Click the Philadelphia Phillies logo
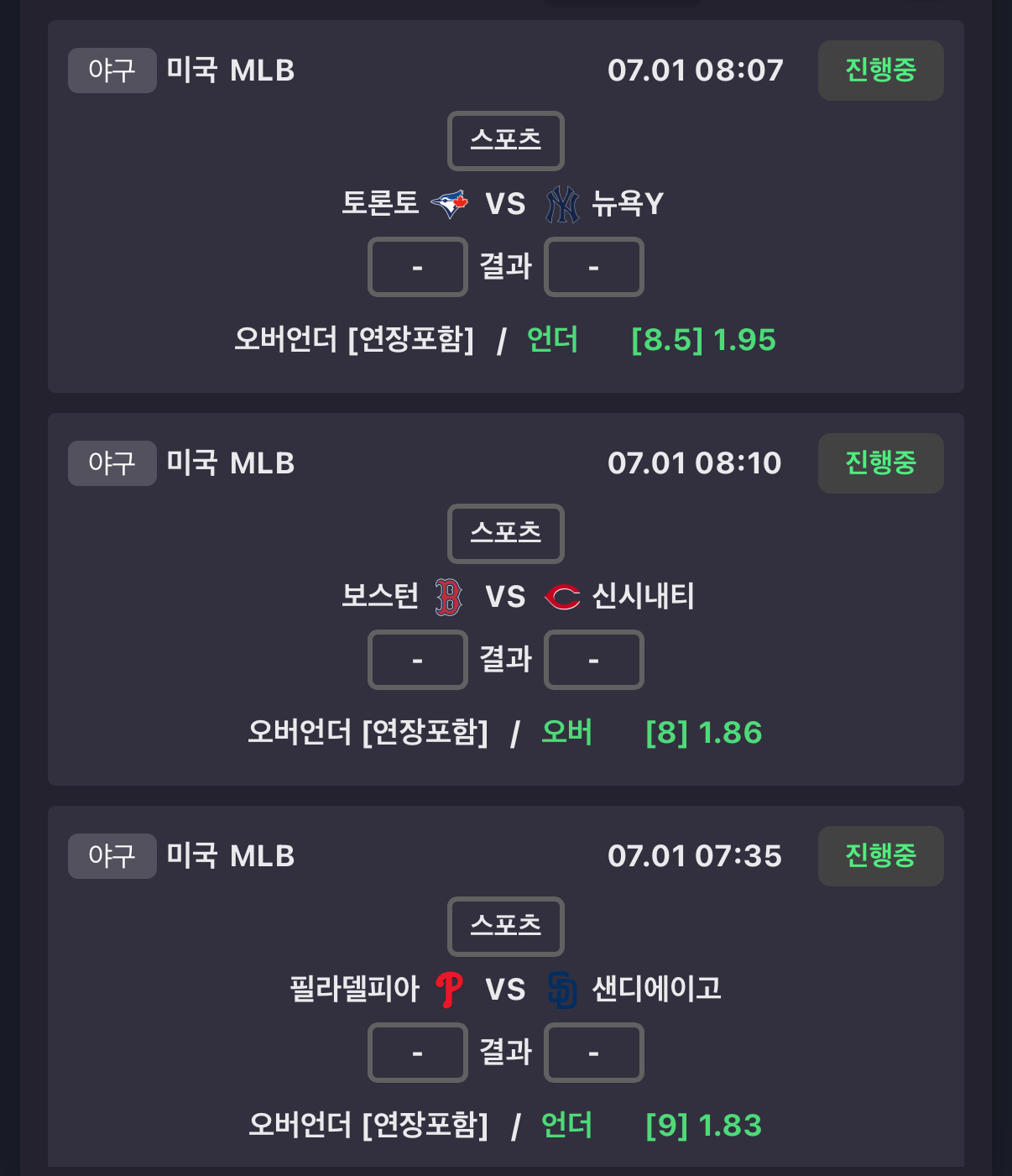The image size is (1012, 1176). pyautogui.click(x=449, y=990)
